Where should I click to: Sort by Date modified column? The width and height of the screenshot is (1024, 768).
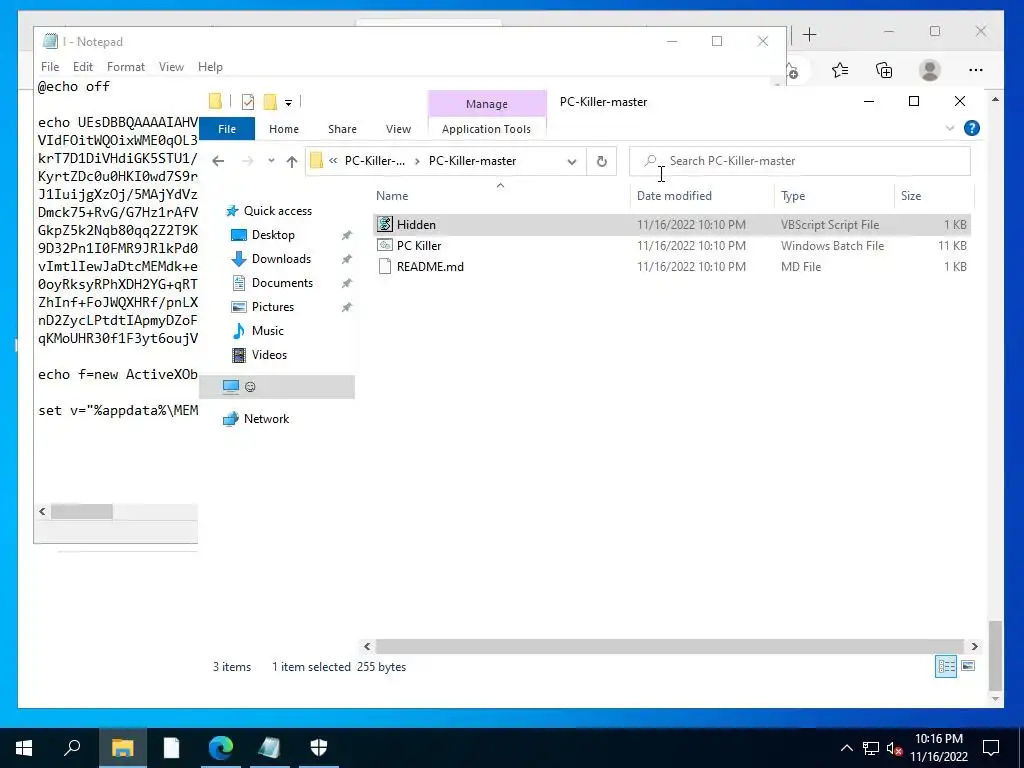703,195
